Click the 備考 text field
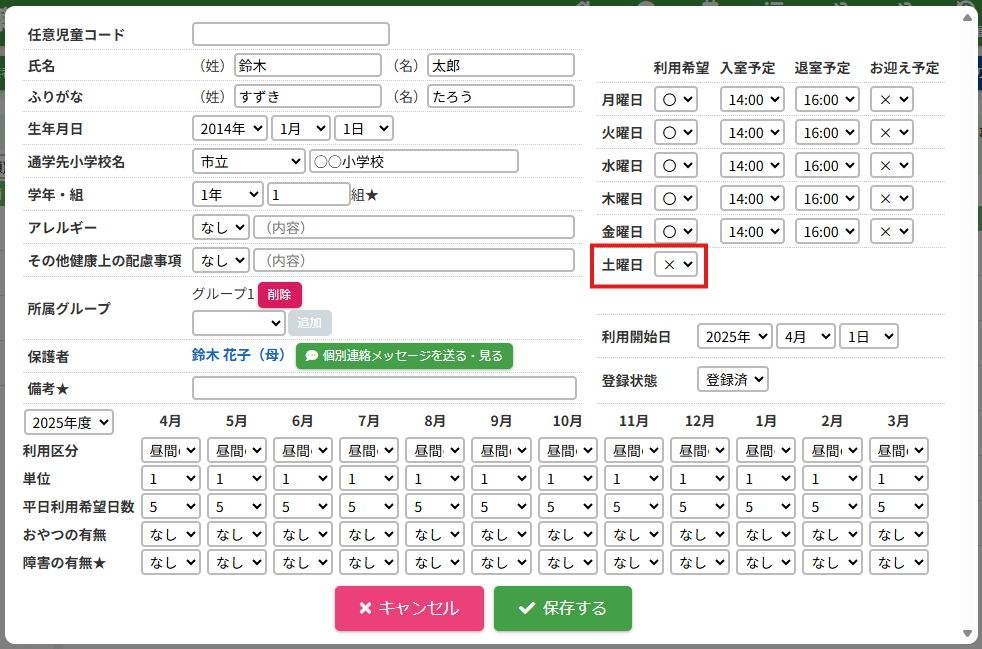The image size is (982, 649). click(384, 388)
